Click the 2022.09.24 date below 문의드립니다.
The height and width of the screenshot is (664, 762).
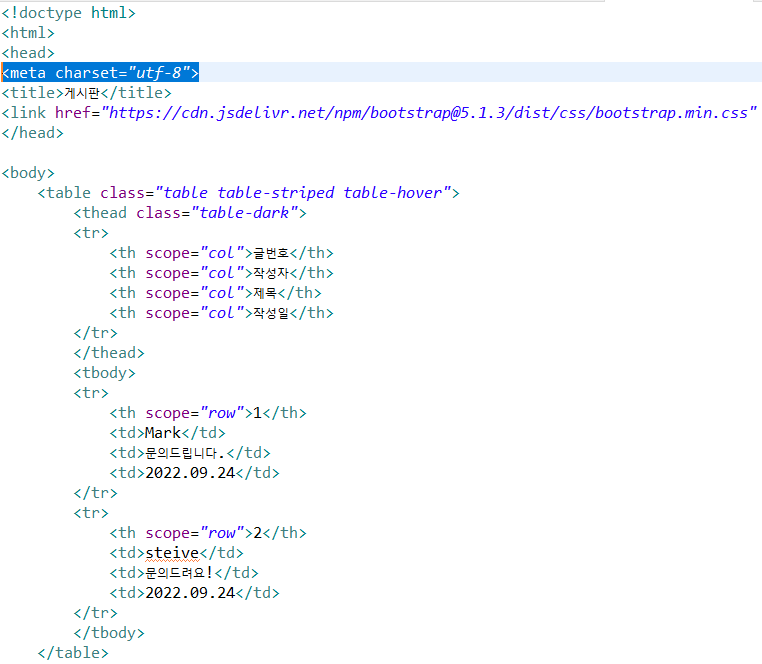click(190, 472)
